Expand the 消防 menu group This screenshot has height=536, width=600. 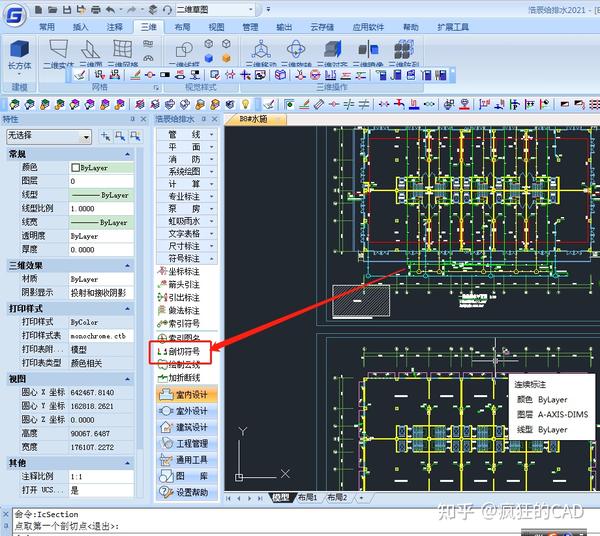coord(187,159)
